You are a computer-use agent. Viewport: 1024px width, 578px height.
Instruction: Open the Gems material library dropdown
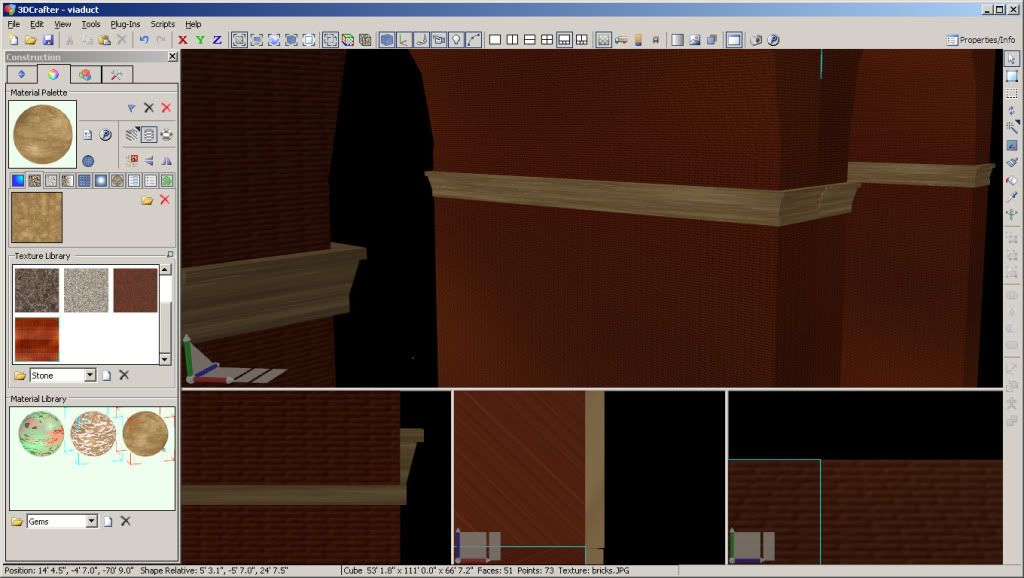(x=91, y=521)
